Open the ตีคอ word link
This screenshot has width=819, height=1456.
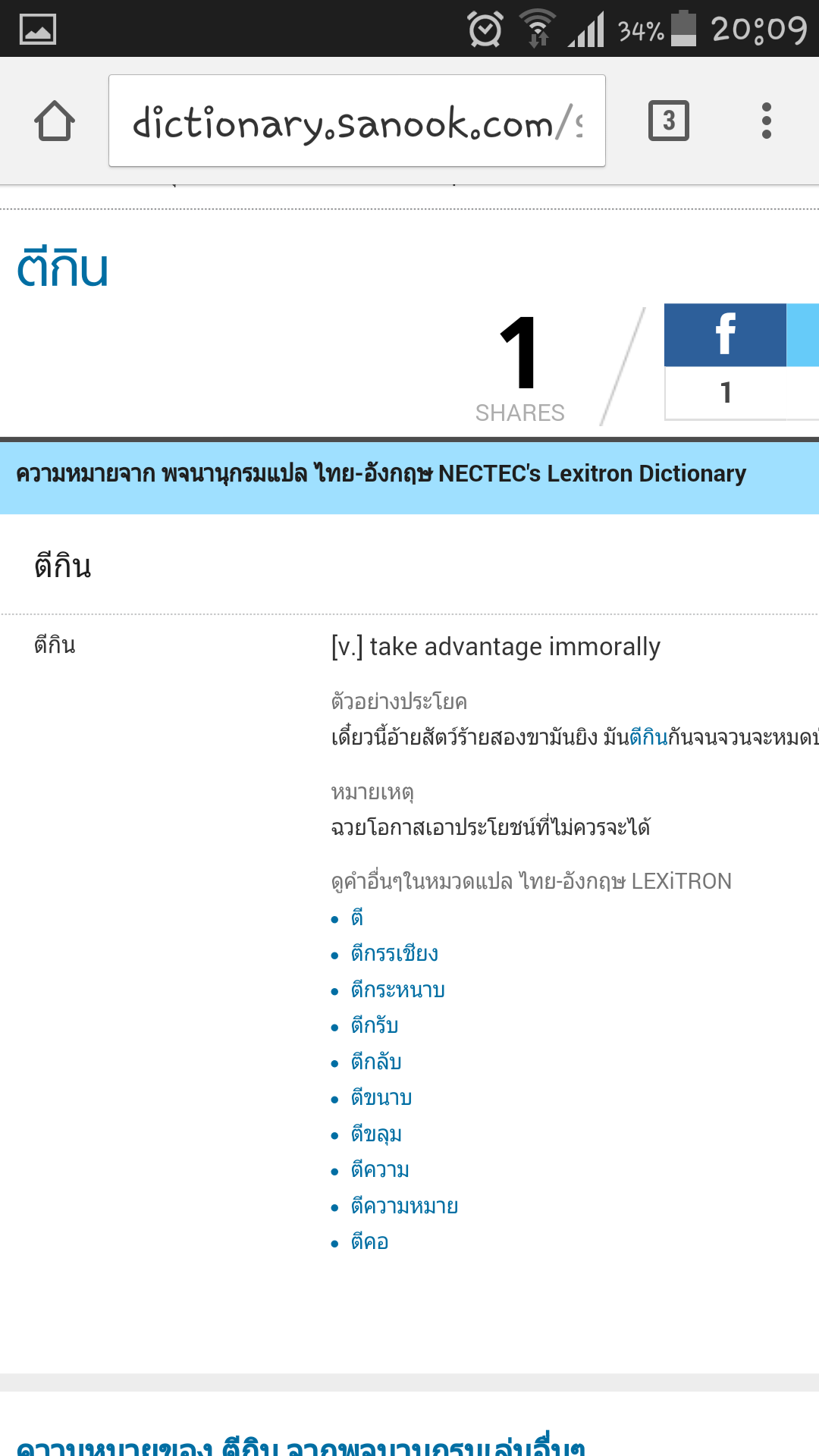tap(369, 1241)
